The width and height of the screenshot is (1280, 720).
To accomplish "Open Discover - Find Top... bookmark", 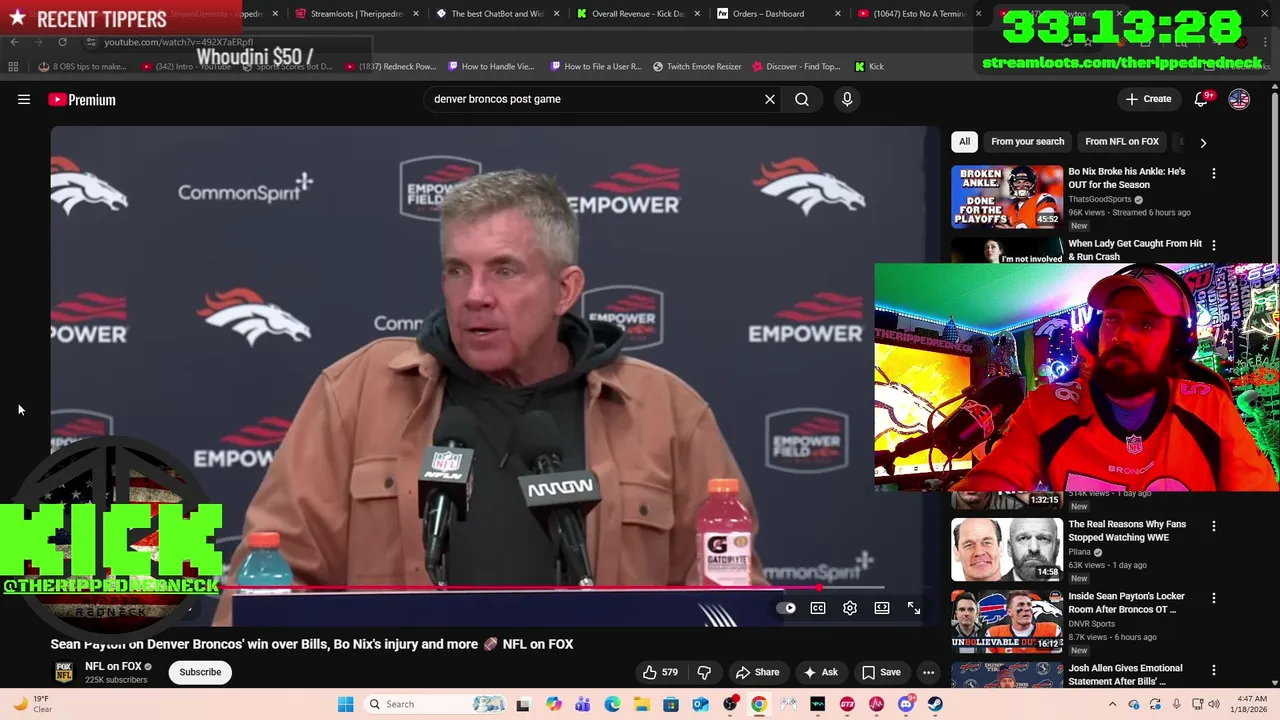I will click(796, 66).
